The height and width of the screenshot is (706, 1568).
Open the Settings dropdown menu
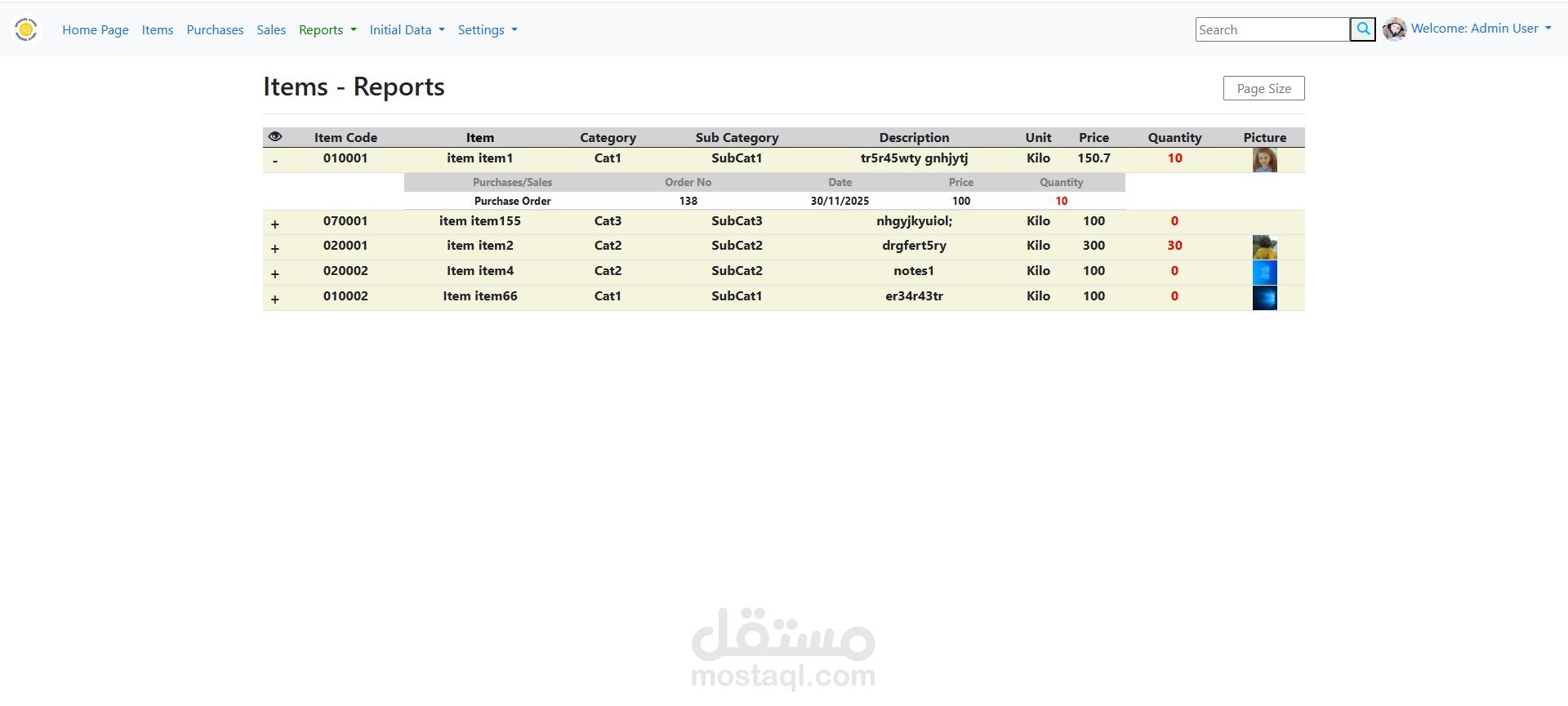point(488,29)
